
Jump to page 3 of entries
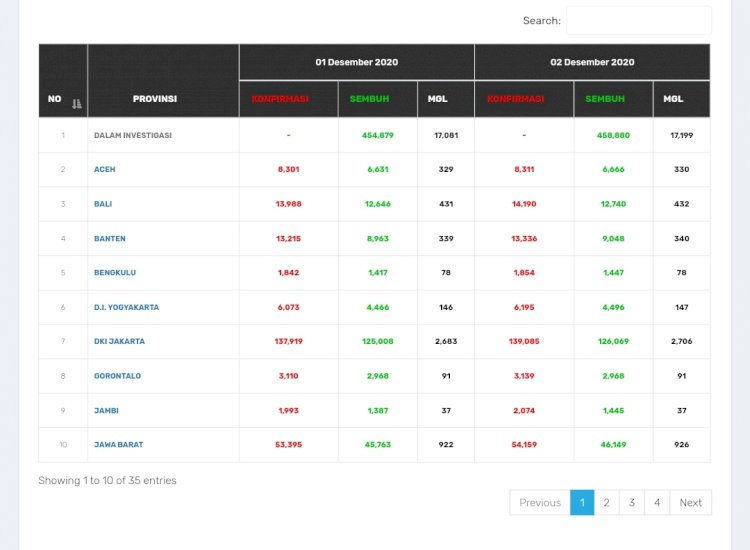[631, 503]
